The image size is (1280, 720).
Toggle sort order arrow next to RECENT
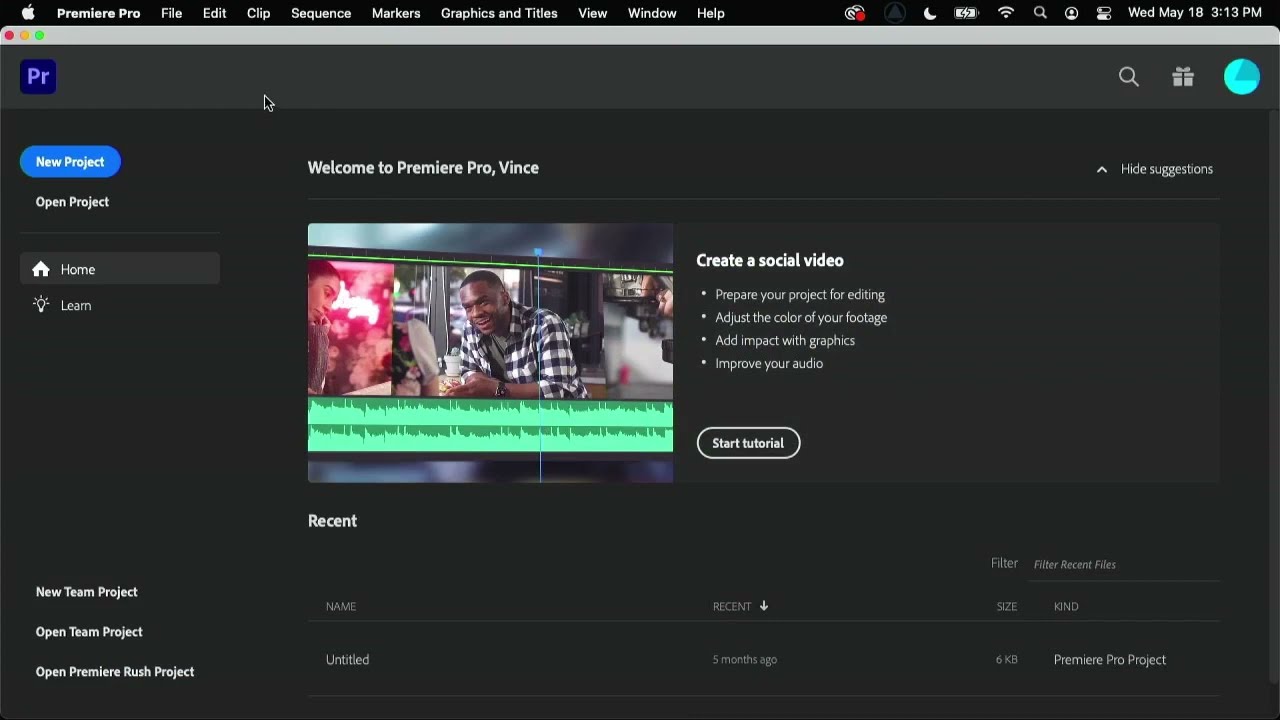pos(764,606)
